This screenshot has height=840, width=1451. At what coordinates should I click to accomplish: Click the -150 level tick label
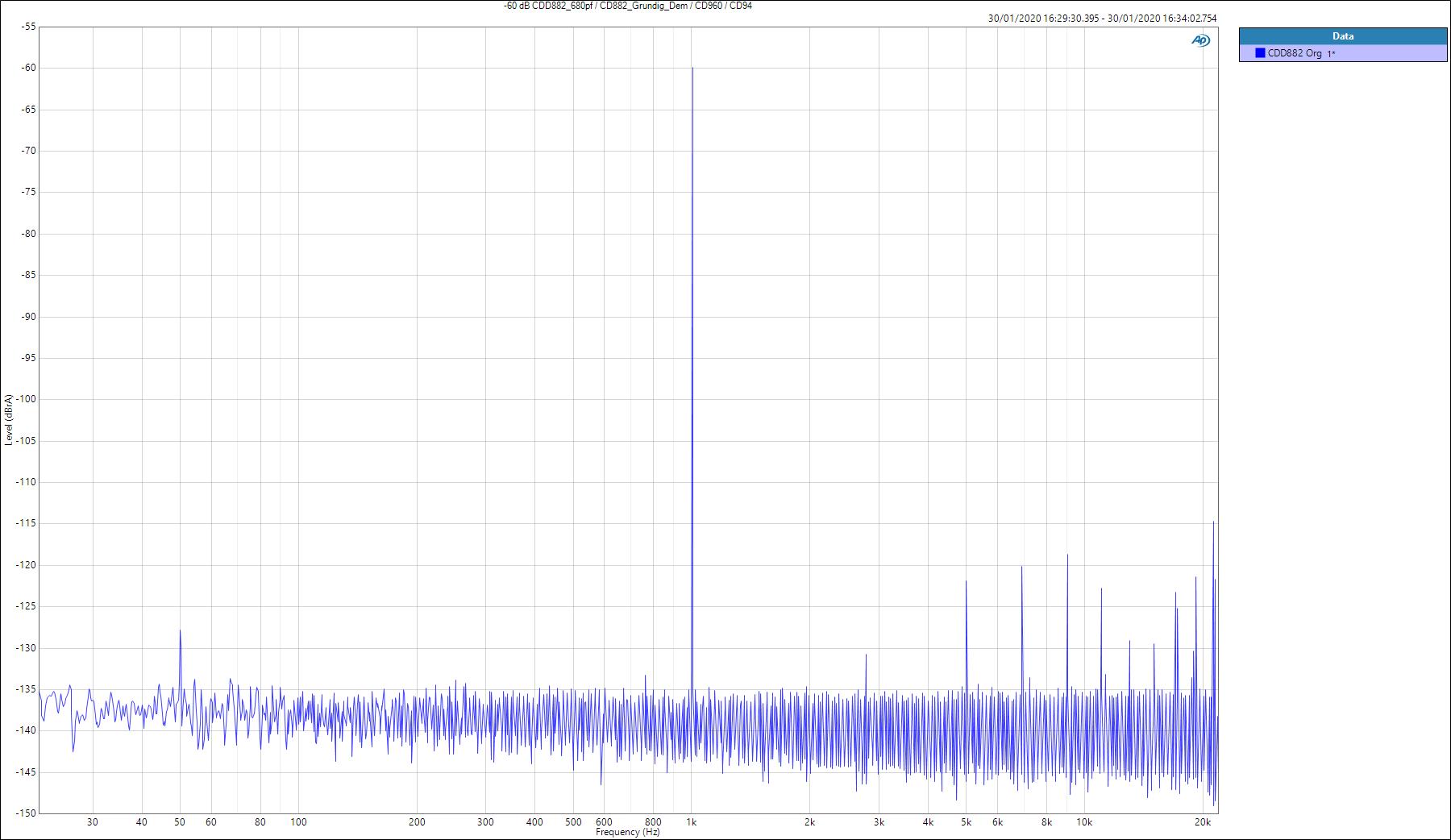[x=27, y=813]
